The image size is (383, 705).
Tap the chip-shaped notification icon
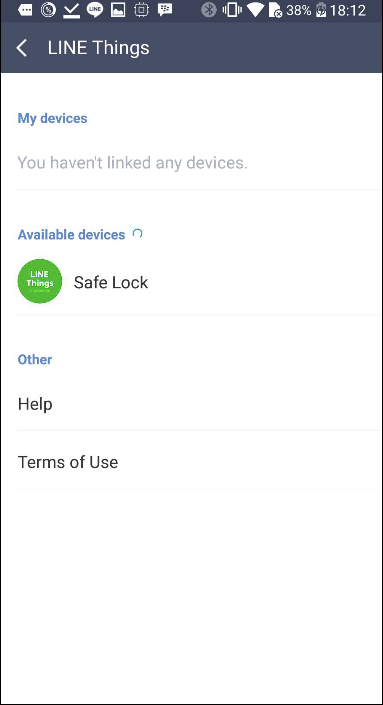141,10
